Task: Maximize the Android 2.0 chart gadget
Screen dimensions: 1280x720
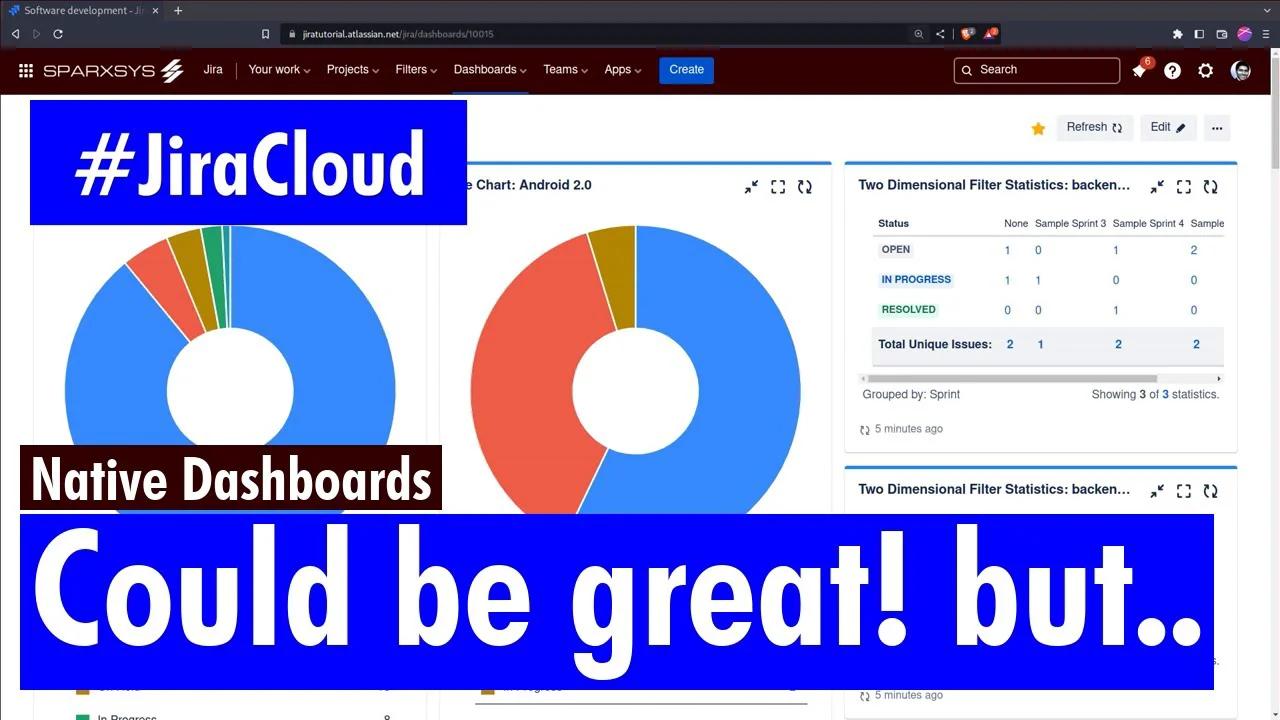Action: pyautogui.click(x=778, y=187)
